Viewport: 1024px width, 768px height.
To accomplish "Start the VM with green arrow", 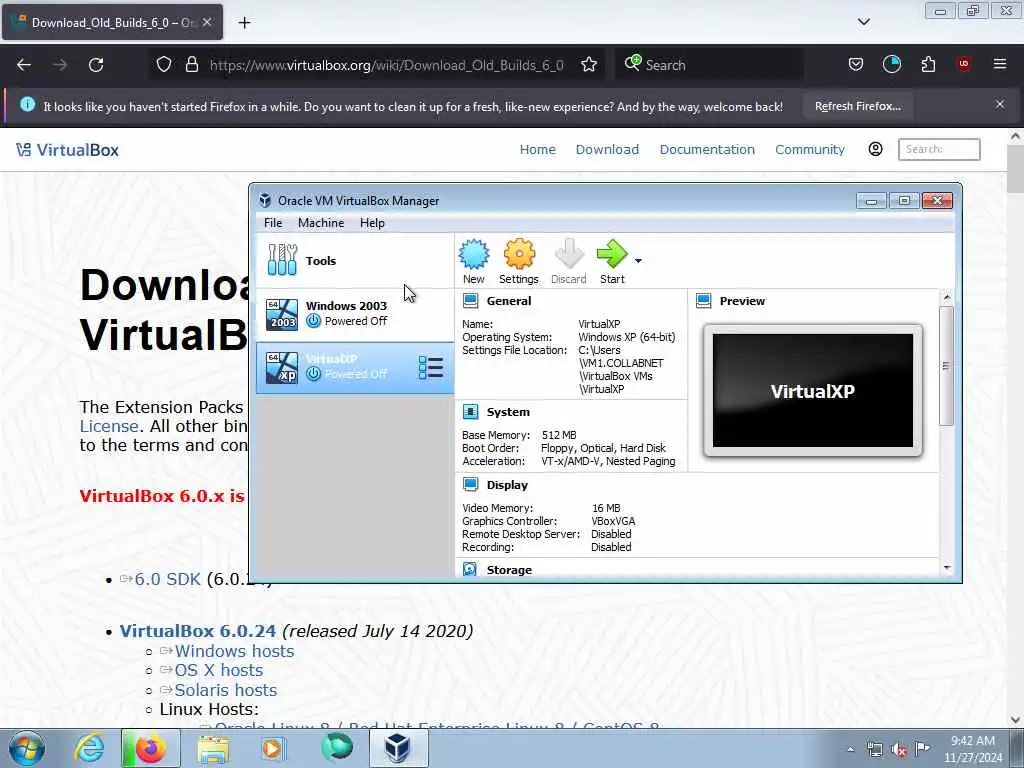I will [612, 261].
